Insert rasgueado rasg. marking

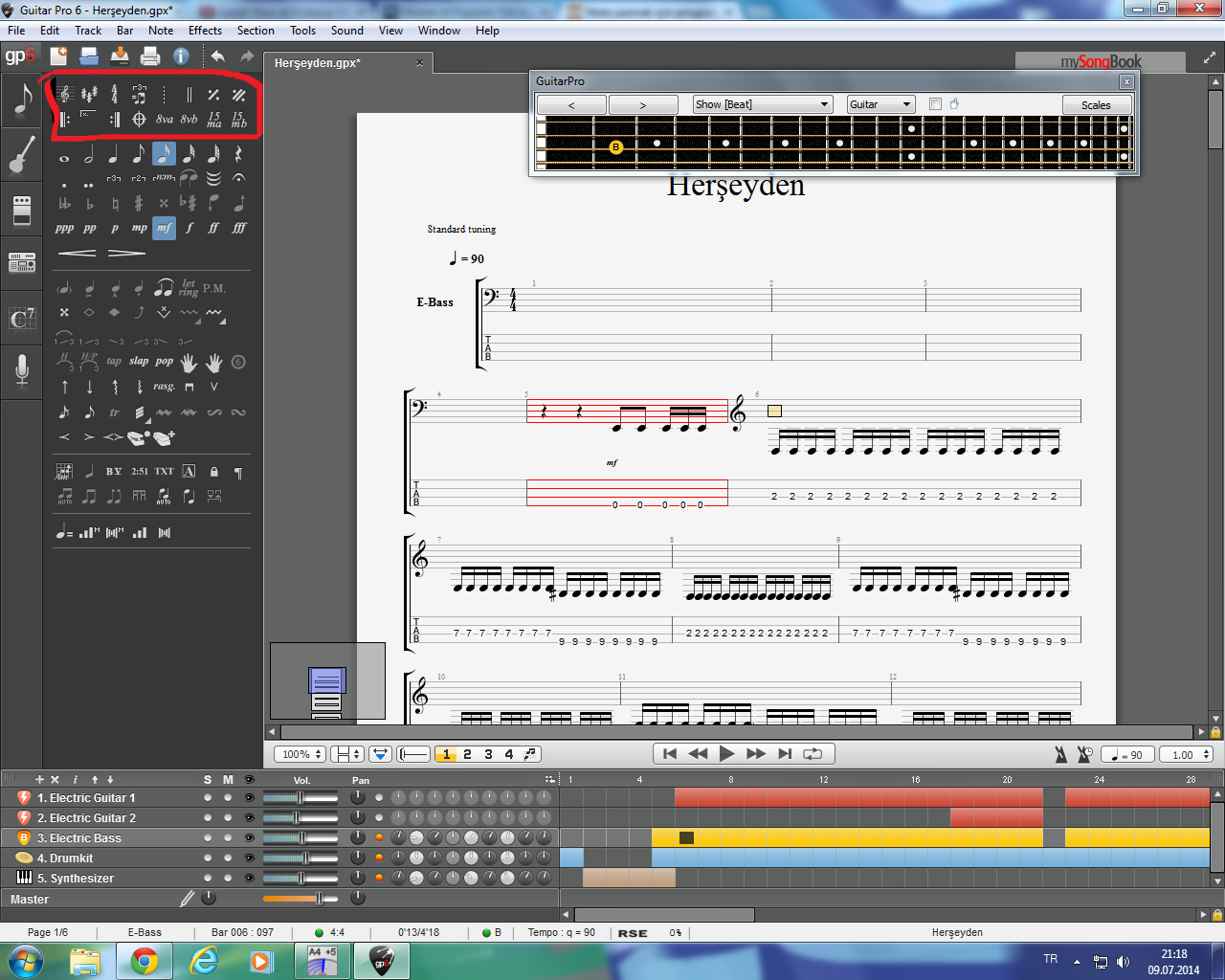(x=164, y=387)
